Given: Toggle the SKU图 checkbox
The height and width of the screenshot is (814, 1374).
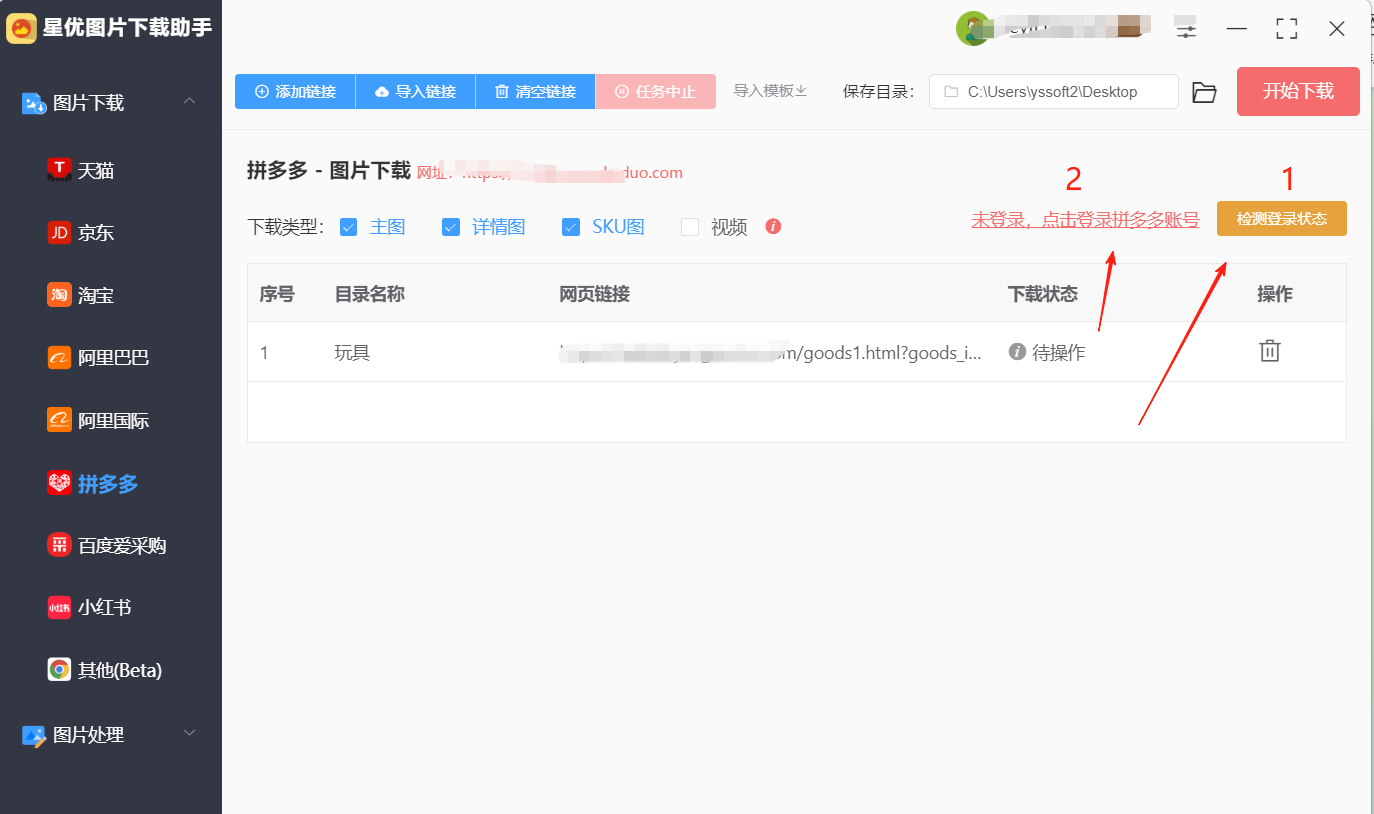Looking at the screenshot, I should 570,227.
